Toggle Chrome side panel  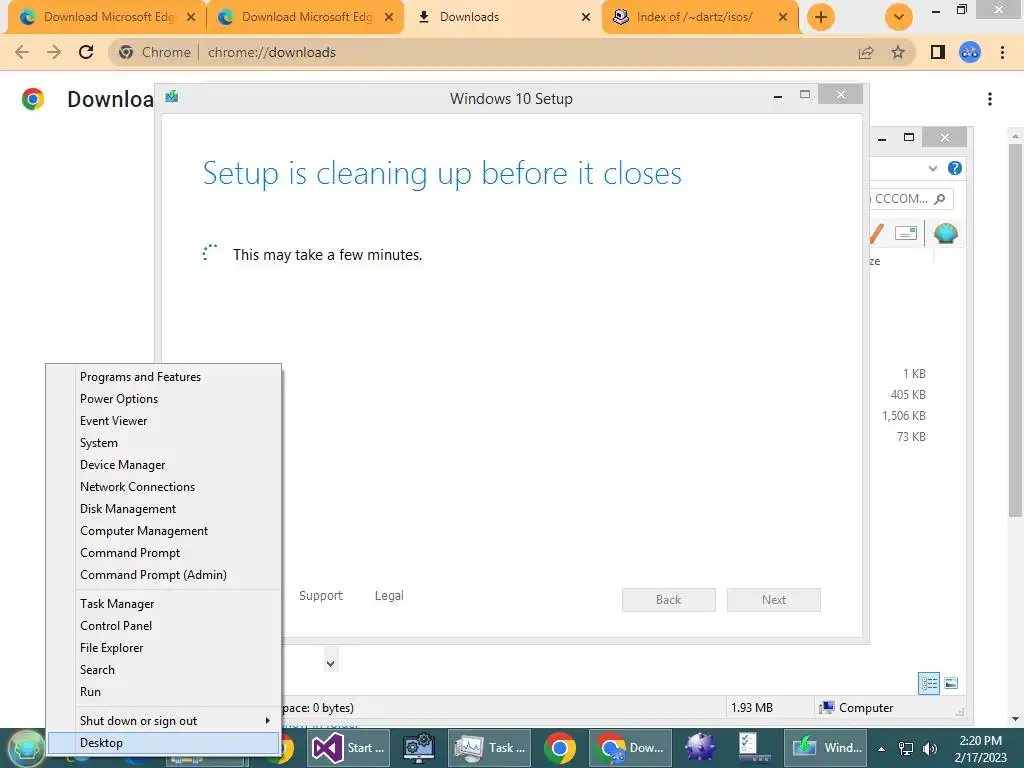pyautogui.click(x=938, y=52)
